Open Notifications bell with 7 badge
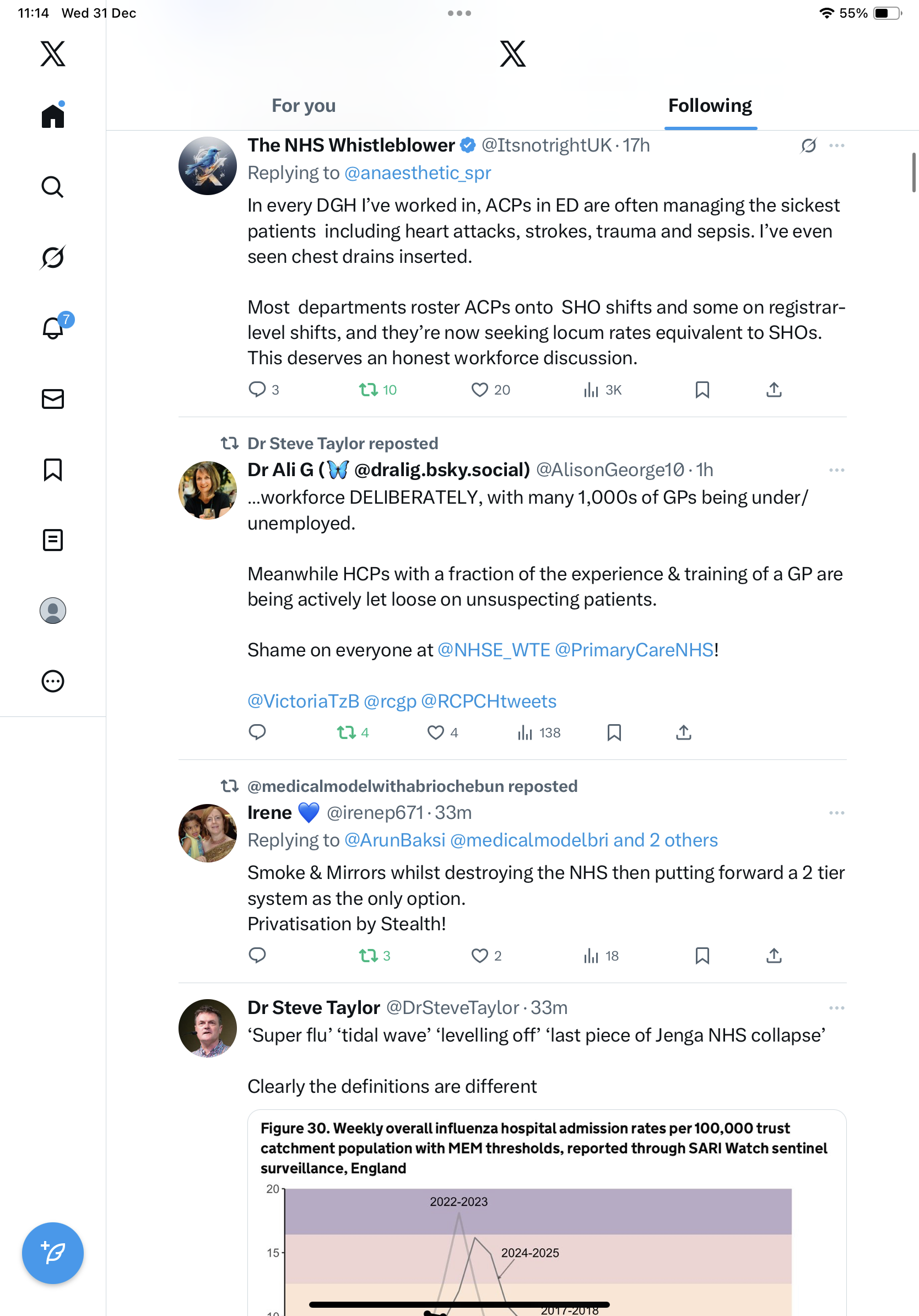 (x=53, y=328)
